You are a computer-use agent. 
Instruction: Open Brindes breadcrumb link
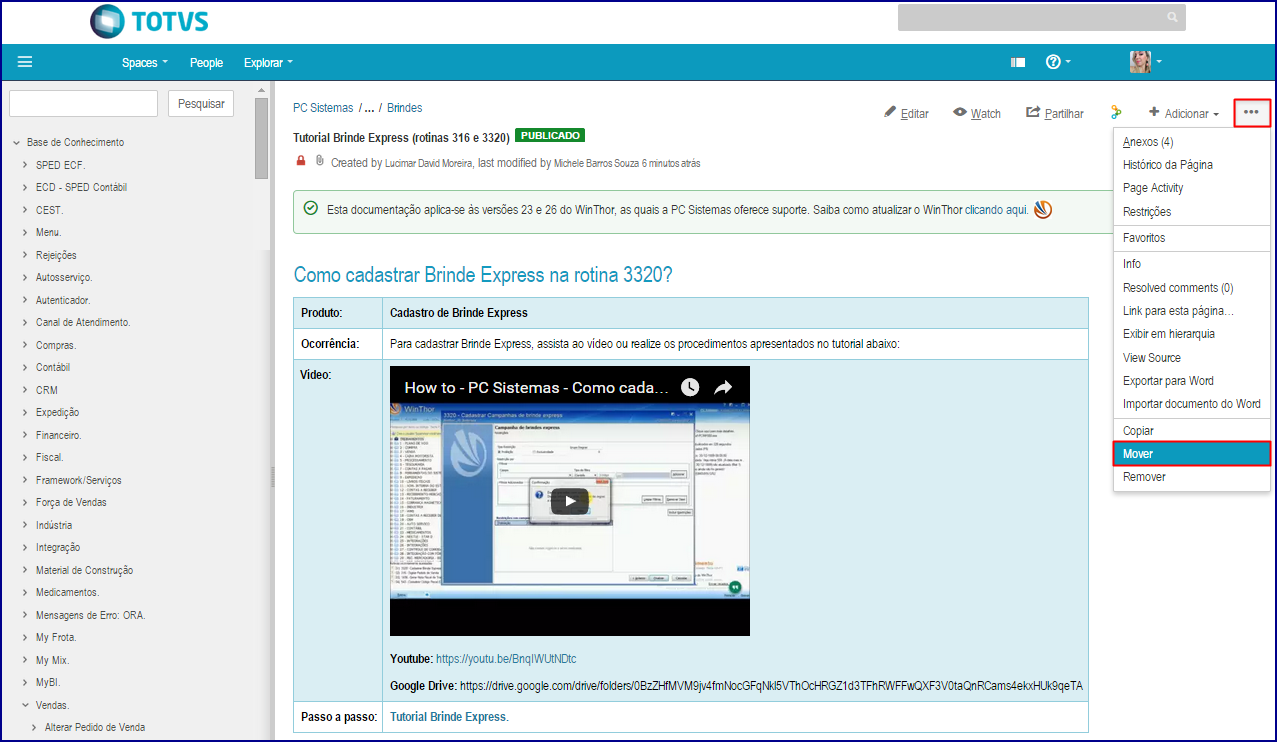pyautogui.click(x=404, y=108)
